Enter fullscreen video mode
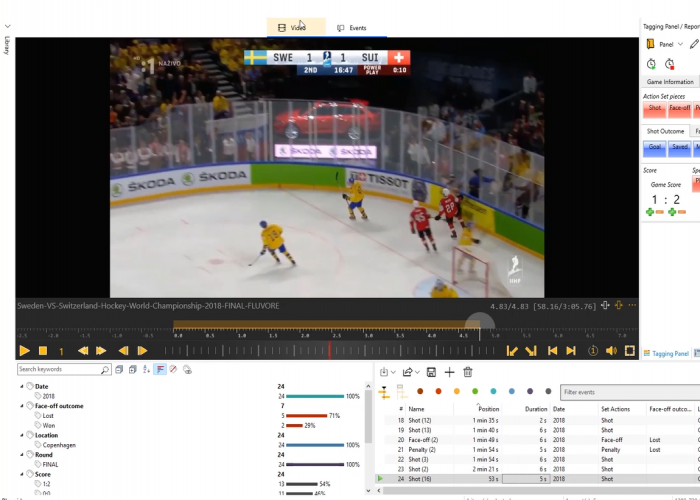 click(629, 351)
